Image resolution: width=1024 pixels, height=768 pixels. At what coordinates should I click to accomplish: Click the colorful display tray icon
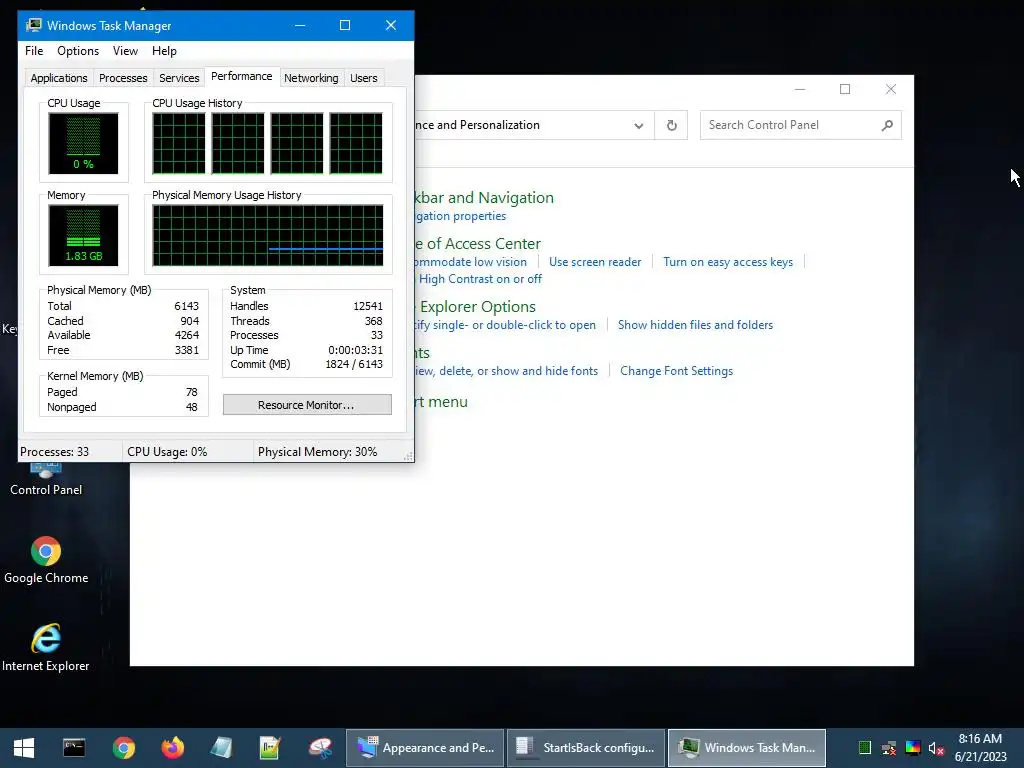point(913,748)
